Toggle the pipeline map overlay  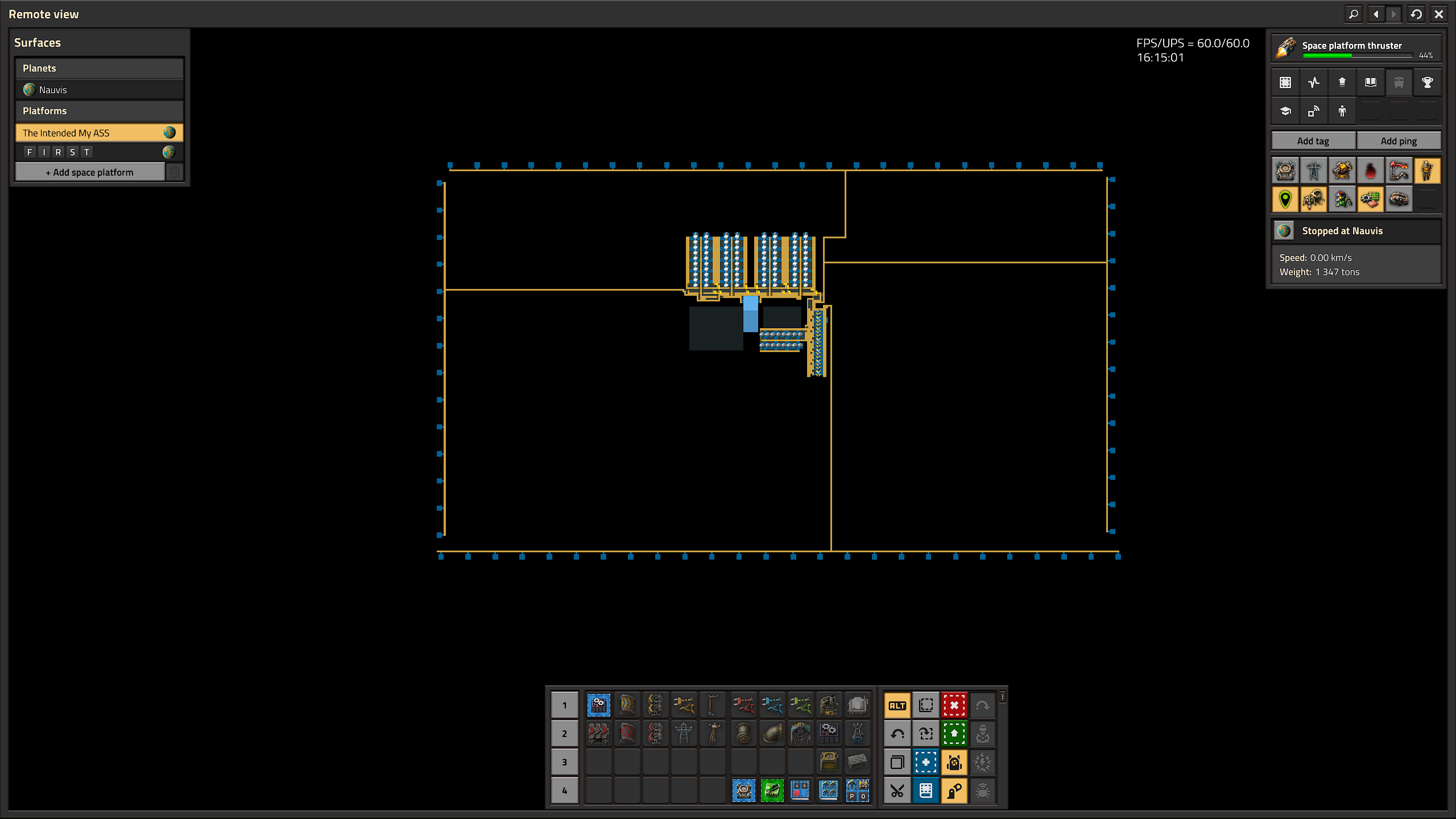click(x=1399, y=199)
